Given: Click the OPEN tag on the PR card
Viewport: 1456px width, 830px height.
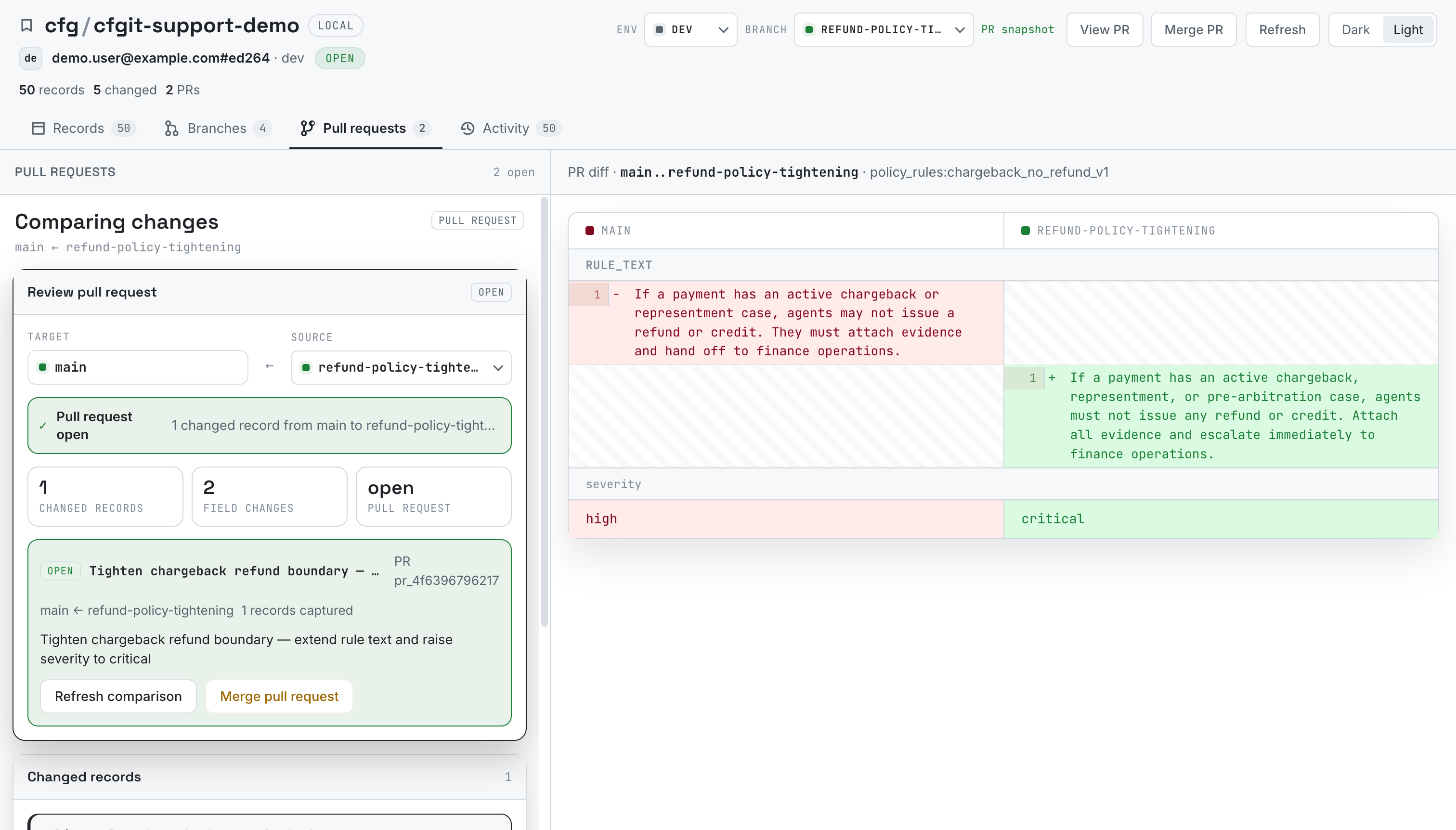Looking at the screenshot, I should (x=61, y=571).
